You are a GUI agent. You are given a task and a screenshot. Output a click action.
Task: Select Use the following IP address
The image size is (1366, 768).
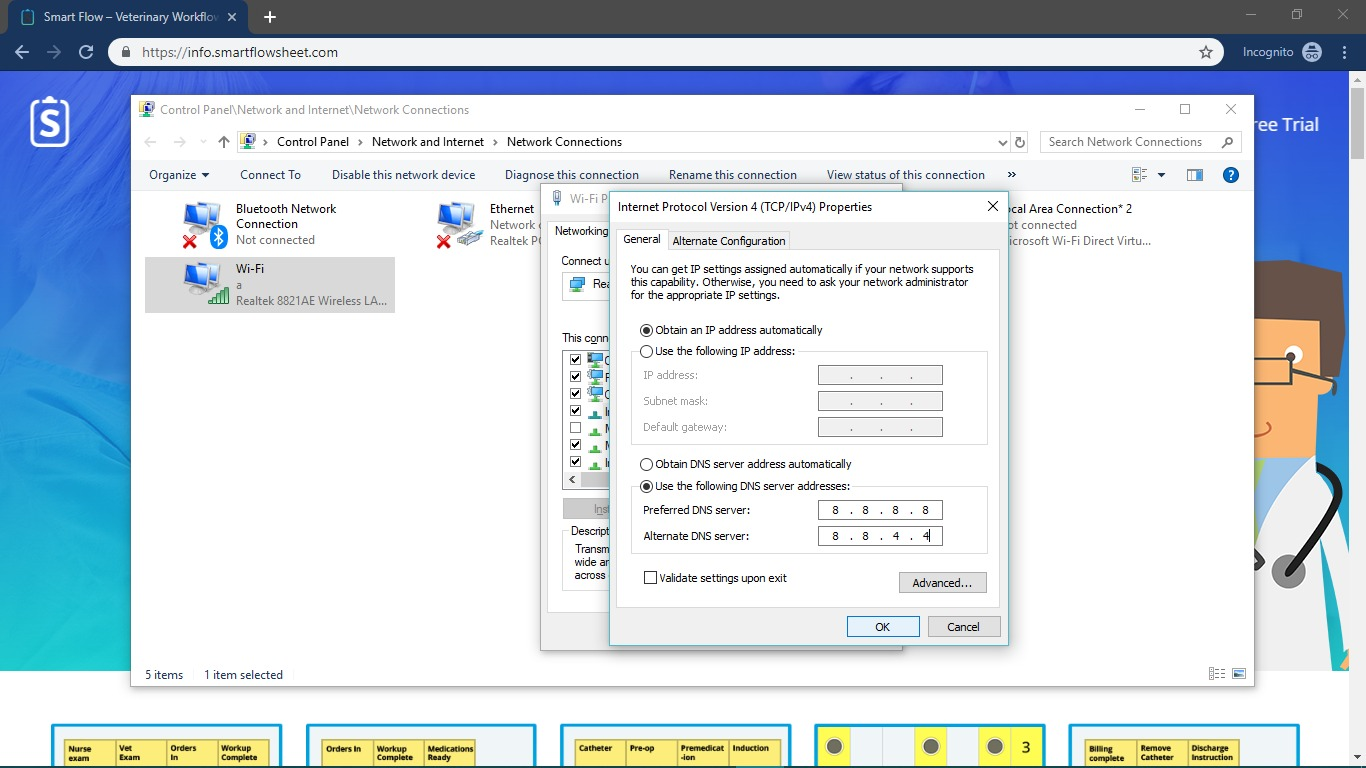pyautogui.click(x=646, y=351)
